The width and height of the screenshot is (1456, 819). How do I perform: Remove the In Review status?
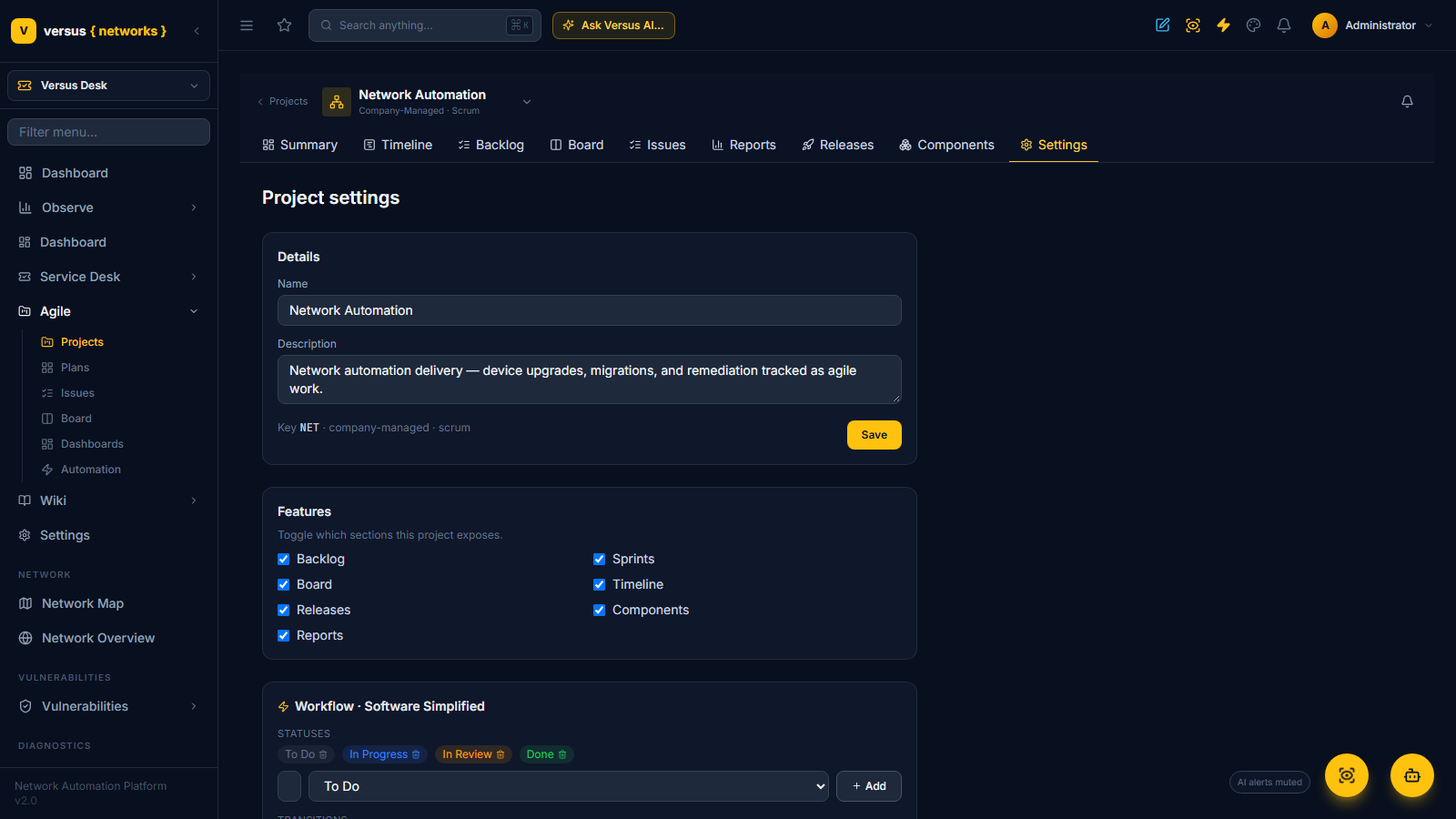(x=500, y=754)
